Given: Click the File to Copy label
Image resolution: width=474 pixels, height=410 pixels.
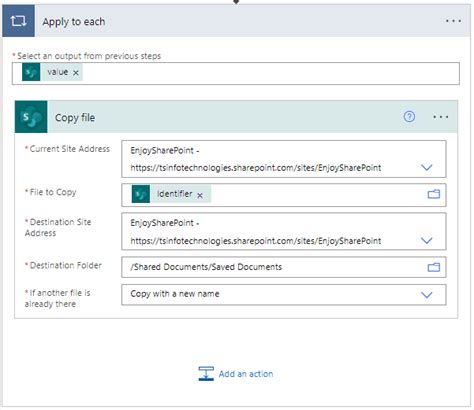Looking at the screenshot, I should (53, 192).
